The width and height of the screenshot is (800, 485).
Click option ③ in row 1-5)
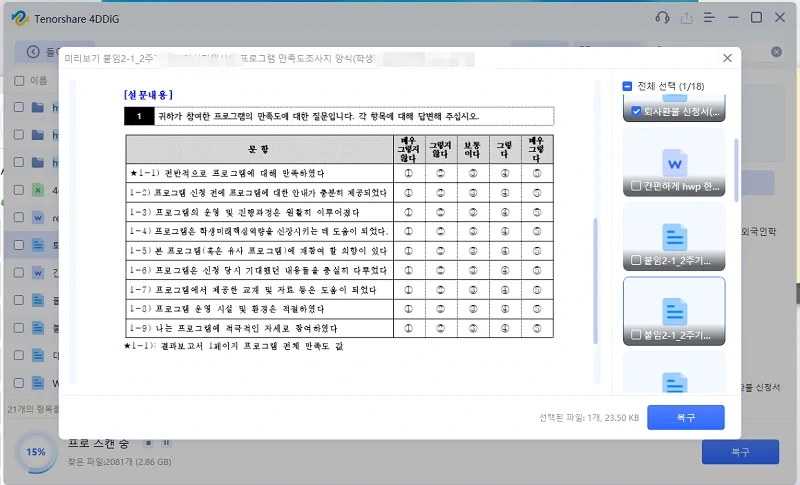click(473, 251)
